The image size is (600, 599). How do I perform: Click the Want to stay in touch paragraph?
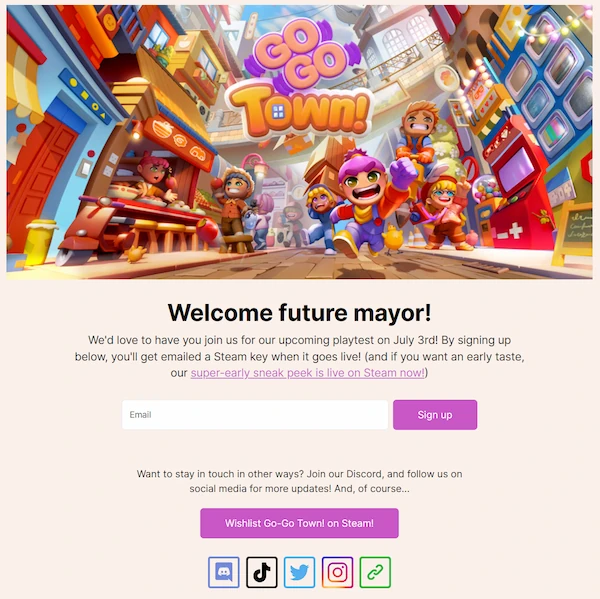pos(300,481)
